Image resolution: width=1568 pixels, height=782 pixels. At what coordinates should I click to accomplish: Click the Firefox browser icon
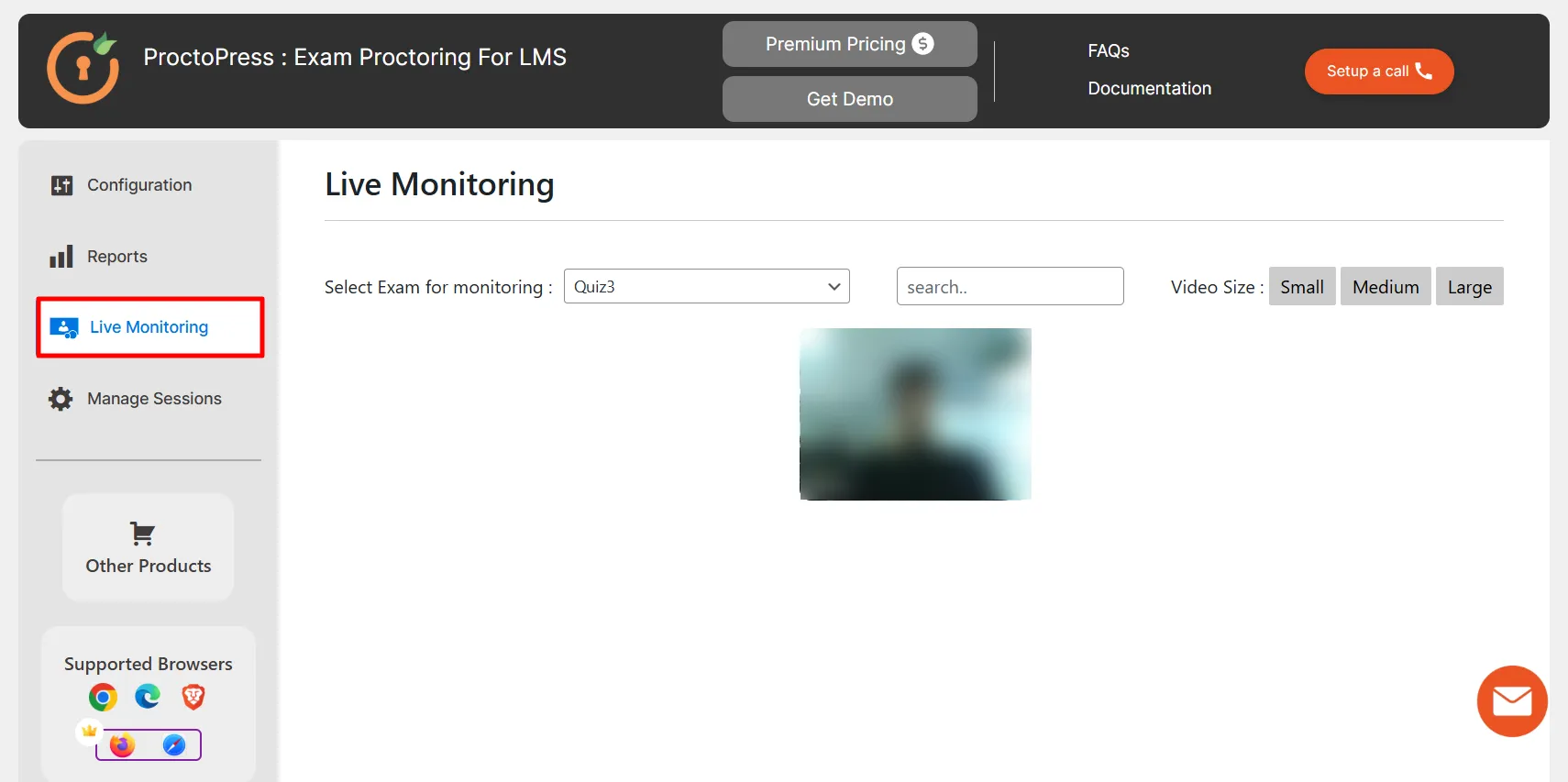coord(122,745)
